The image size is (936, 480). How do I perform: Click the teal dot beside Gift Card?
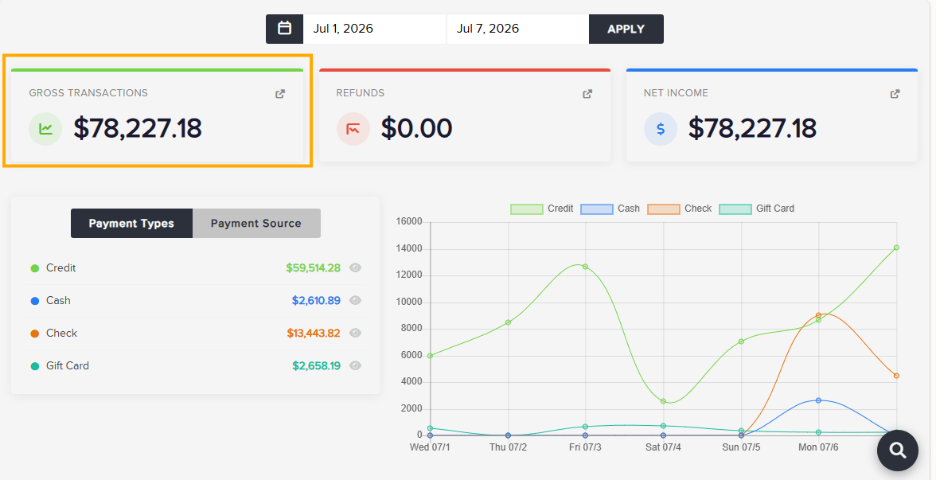(35, 366)
